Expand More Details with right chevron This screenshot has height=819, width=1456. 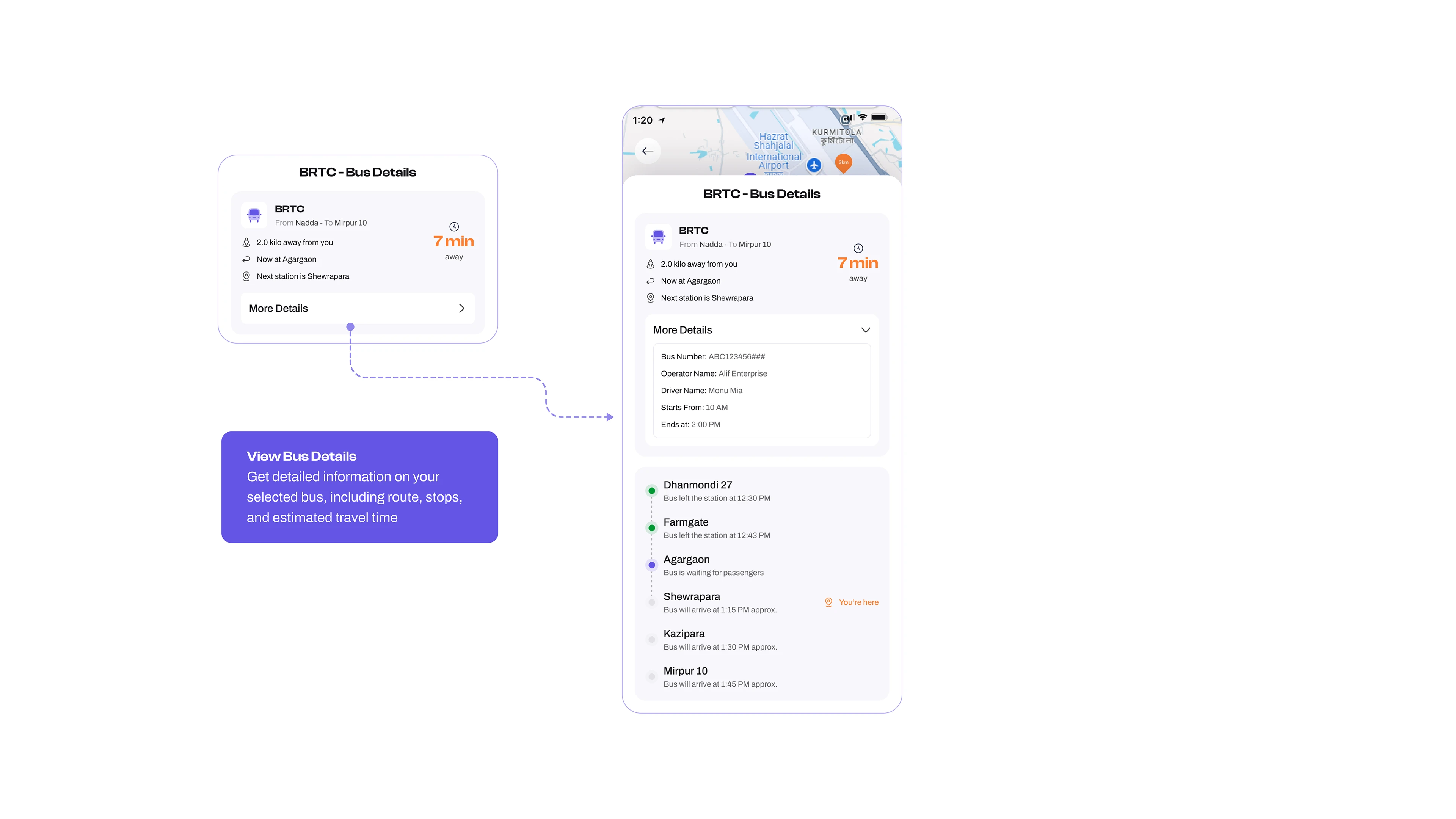[461, 308]
